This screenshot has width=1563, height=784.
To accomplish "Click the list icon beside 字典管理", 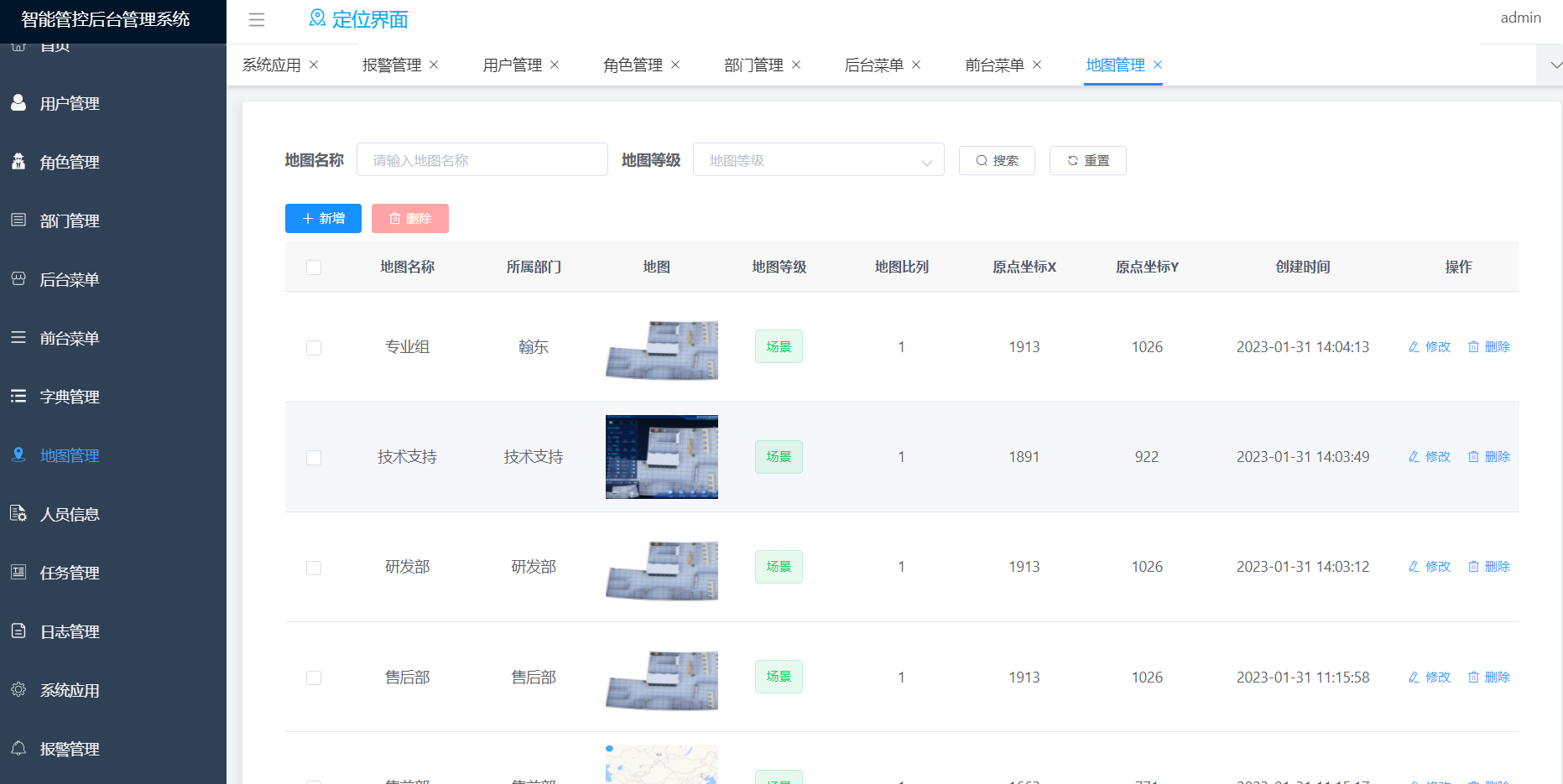I will [18, 396].
